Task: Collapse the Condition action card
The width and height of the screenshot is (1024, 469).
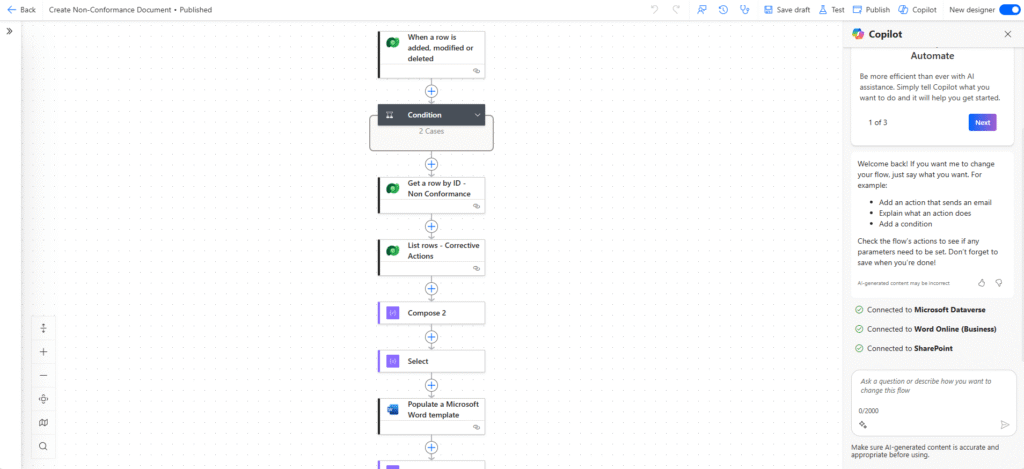Action: pyautogui.click(x=477, y=115)
